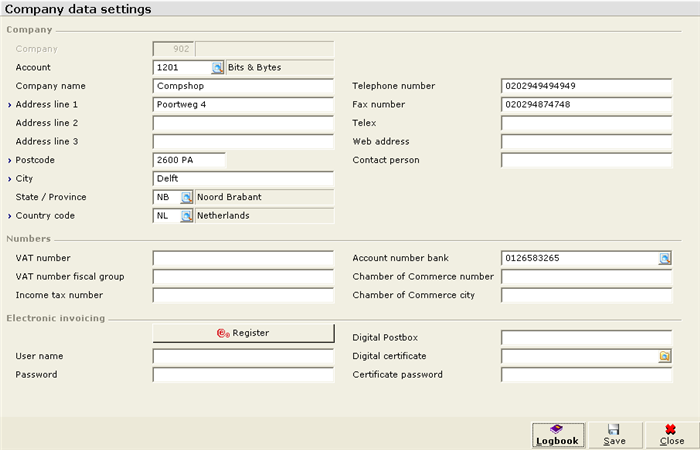
Task: Open the bank account number lookup icon
Action: tap(665, 258)
